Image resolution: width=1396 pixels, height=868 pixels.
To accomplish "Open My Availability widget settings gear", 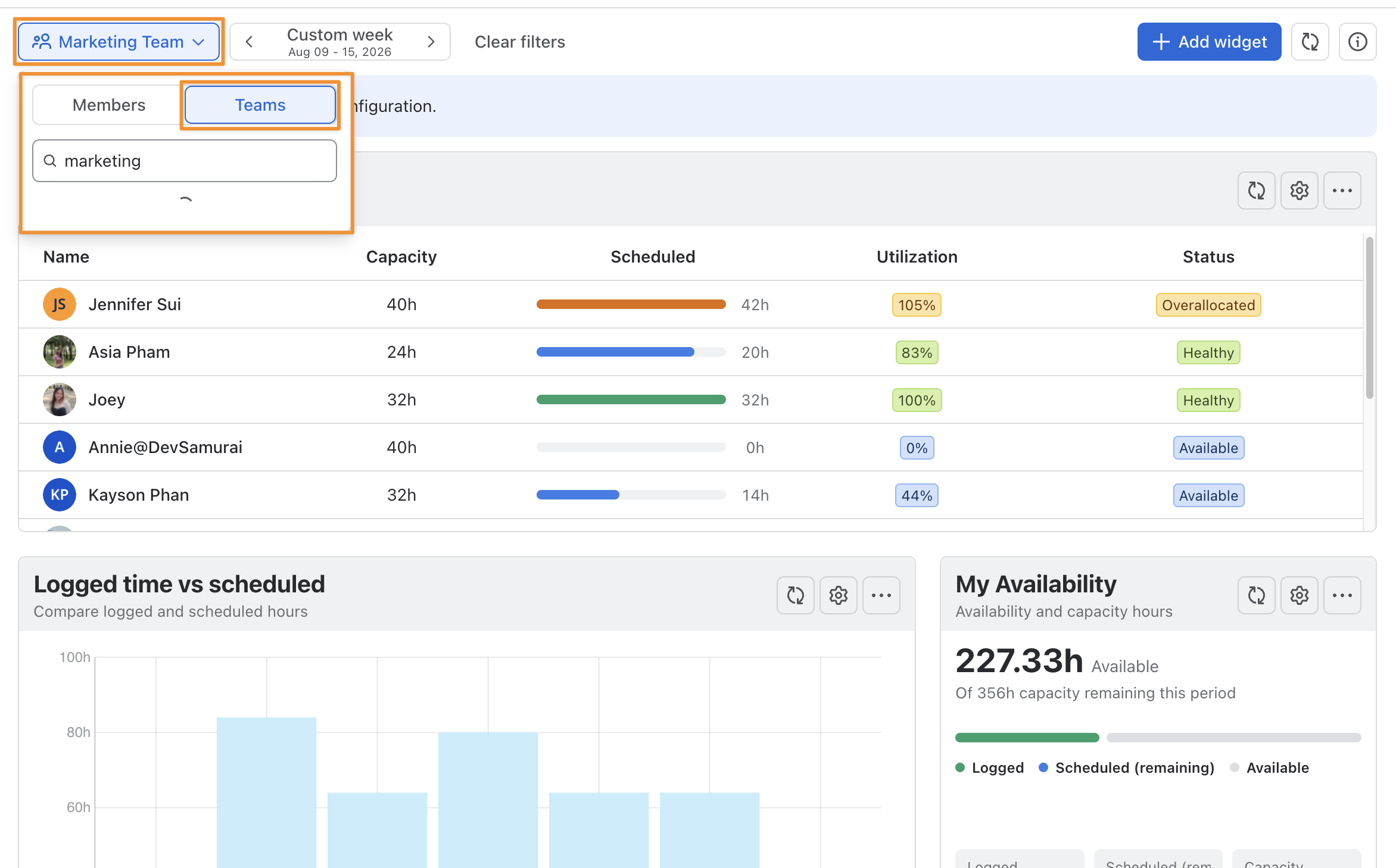I will point(1299,595).
